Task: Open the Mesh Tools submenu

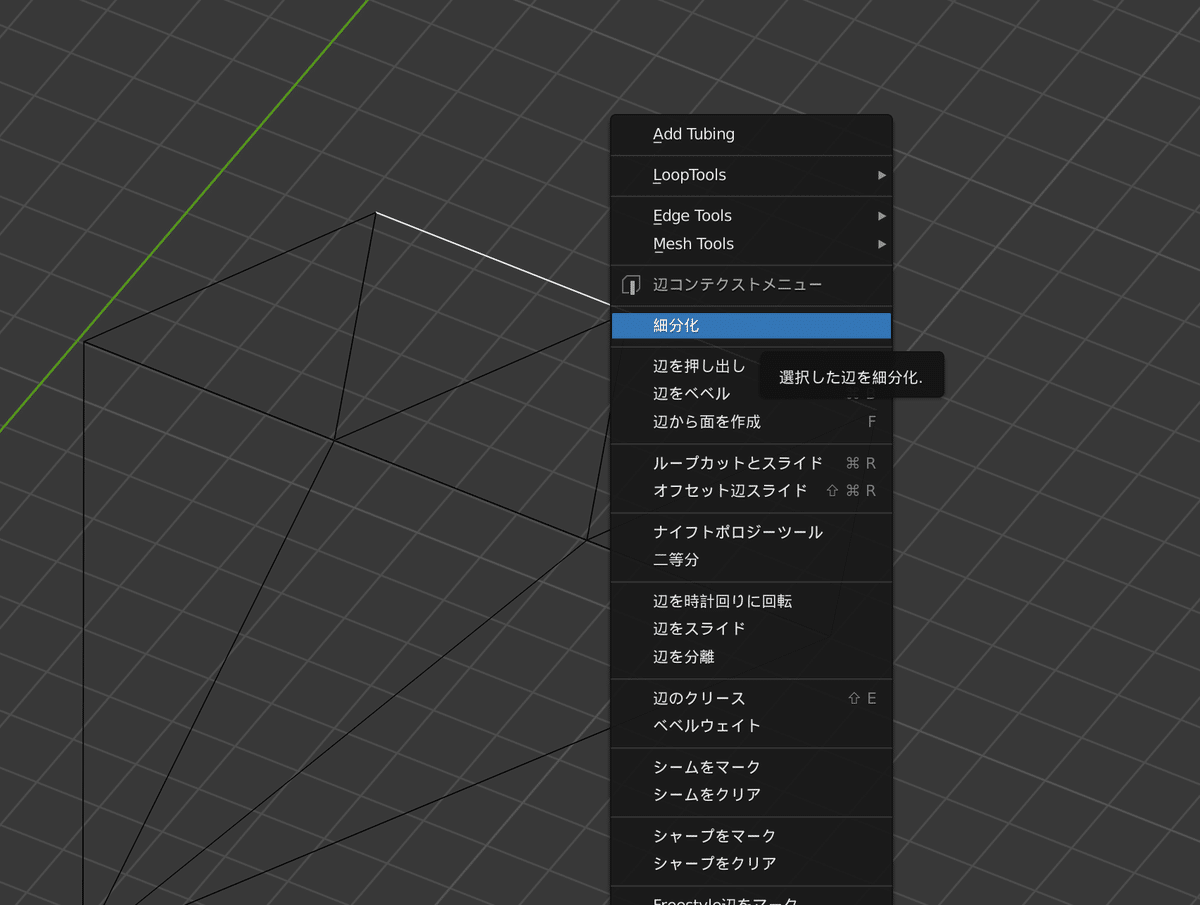Action: (x=751, y=244)
